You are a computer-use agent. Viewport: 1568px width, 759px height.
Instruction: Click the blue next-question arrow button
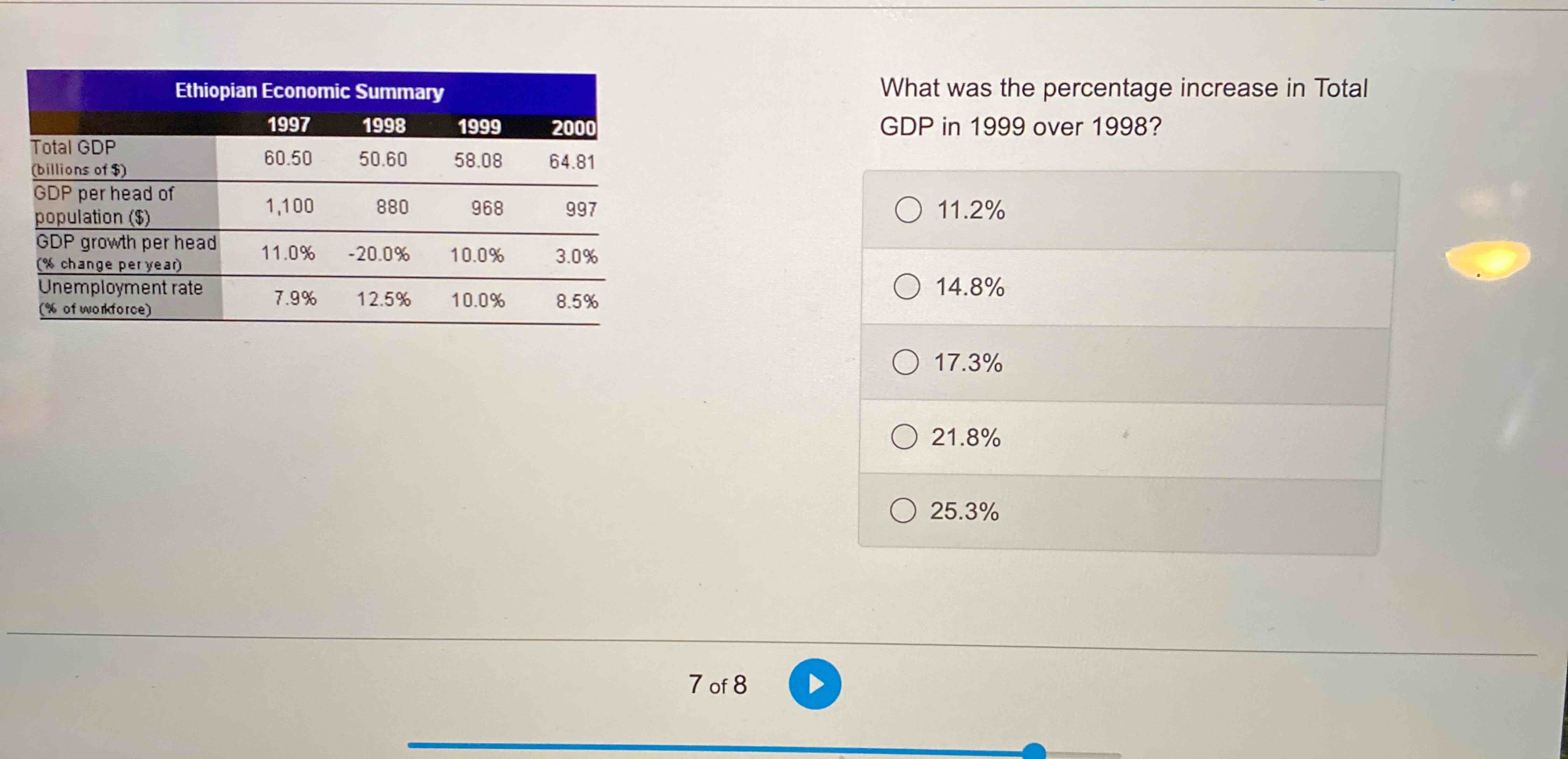tap(815, 683)
